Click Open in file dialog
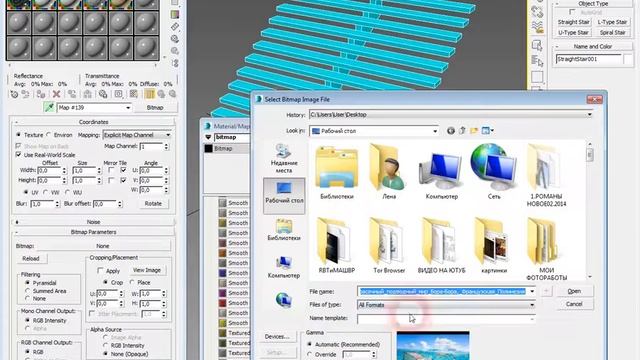 pos(574,291)
